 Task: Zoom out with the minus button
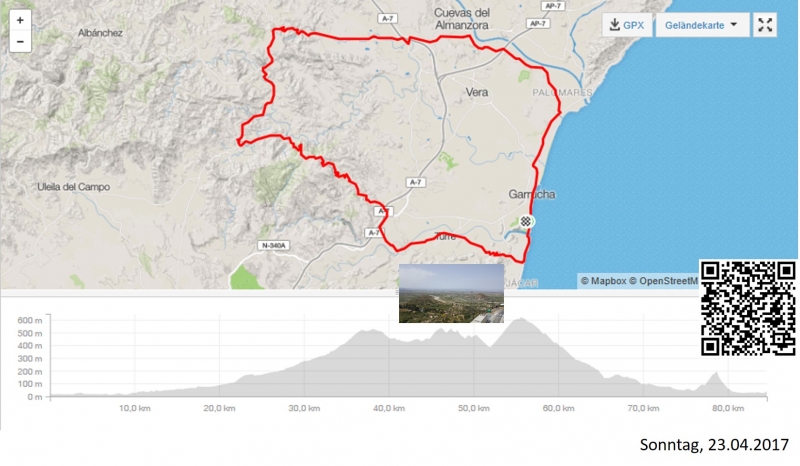pos(20,41)
